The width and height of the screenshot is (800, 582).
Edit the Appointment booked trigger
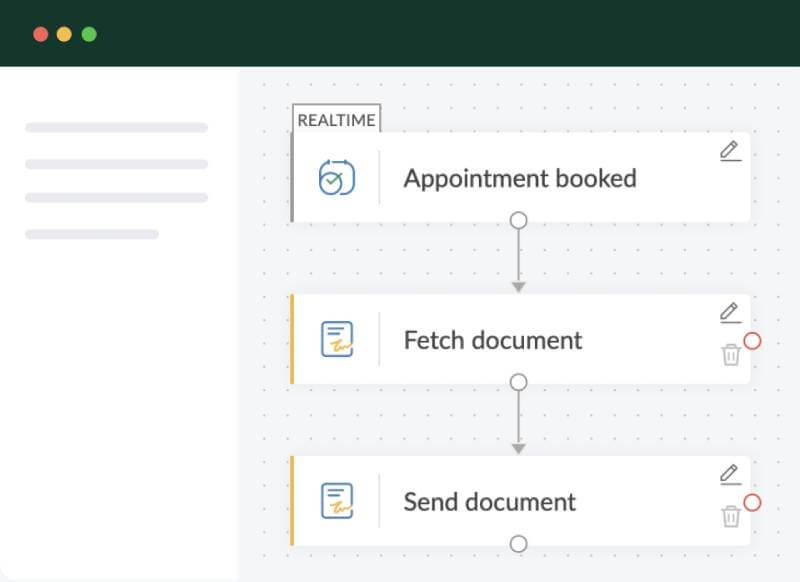730,151
